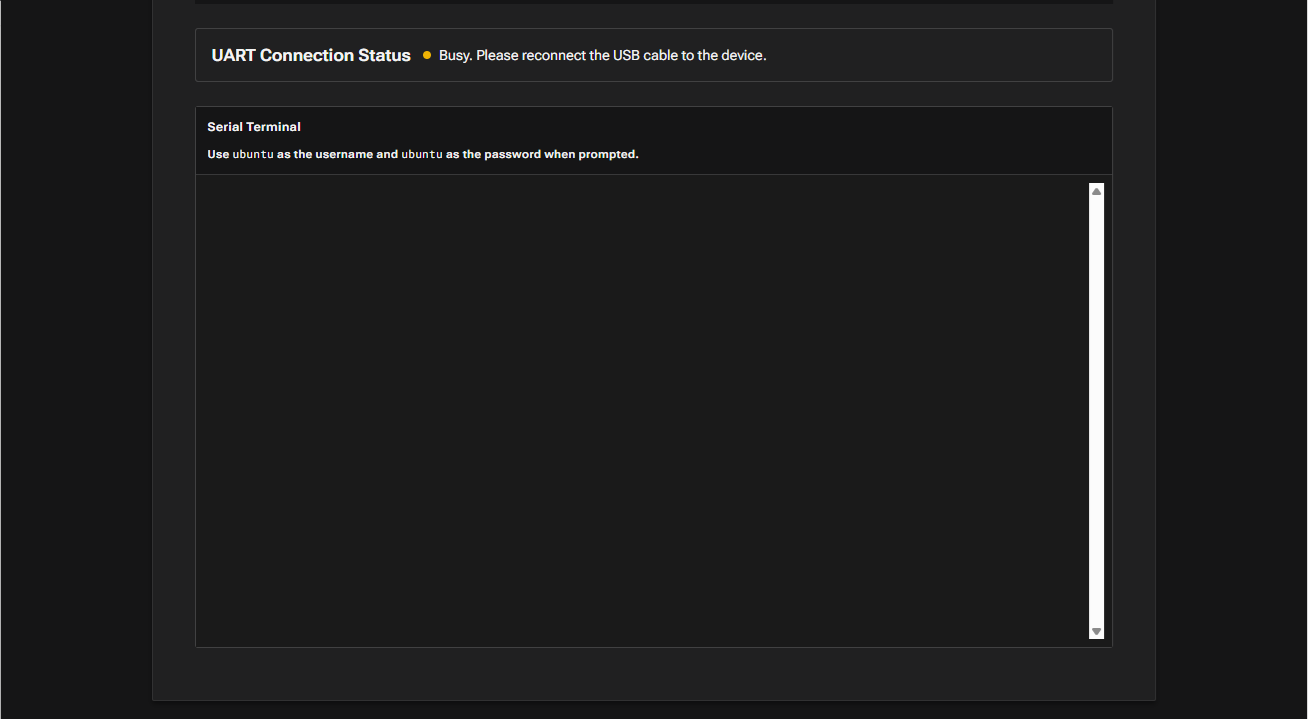Image resolution: width=1308 pixels, height=719 pixels.
Task: Click the terminal scrollbar down arrow
Action: click(1096, 631)
